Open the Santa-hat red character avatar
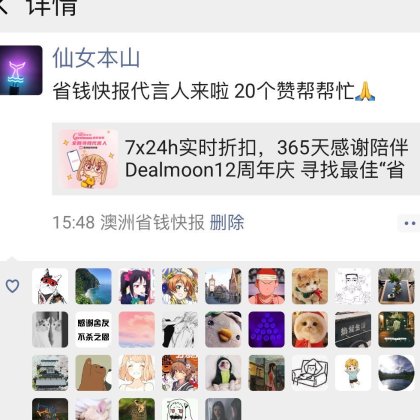This screenshot has height=420, width=420. pyautogui.click(x=267, y=286)
